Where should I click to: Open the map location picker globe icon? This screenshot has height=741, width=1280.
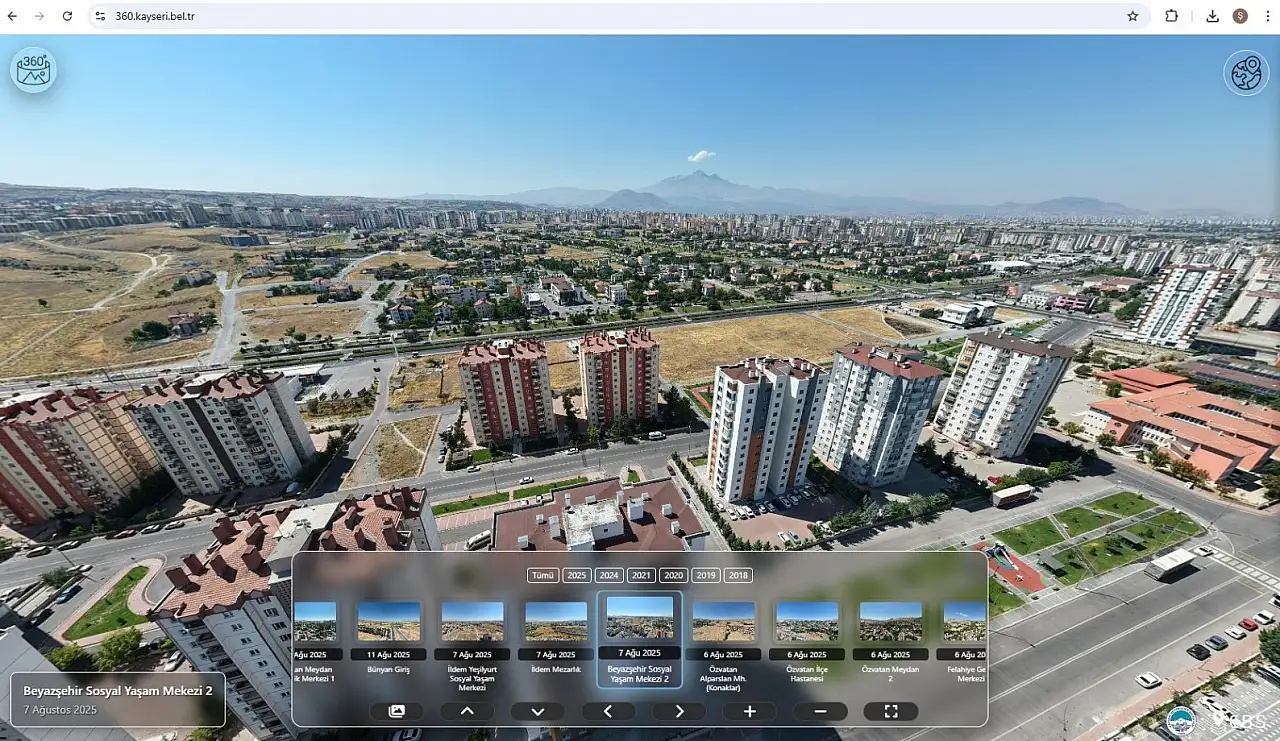click(1246, 72)
